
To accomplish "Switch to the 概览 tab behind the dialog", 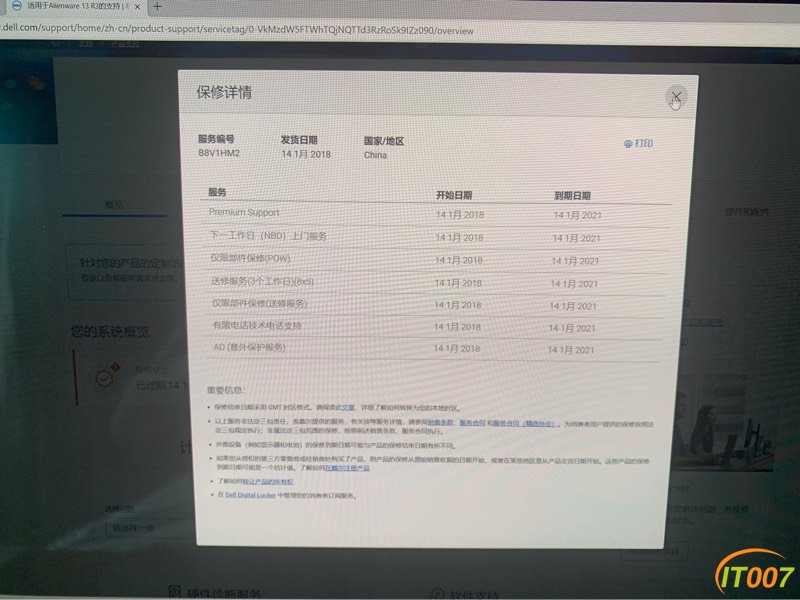I will point(114,205).
